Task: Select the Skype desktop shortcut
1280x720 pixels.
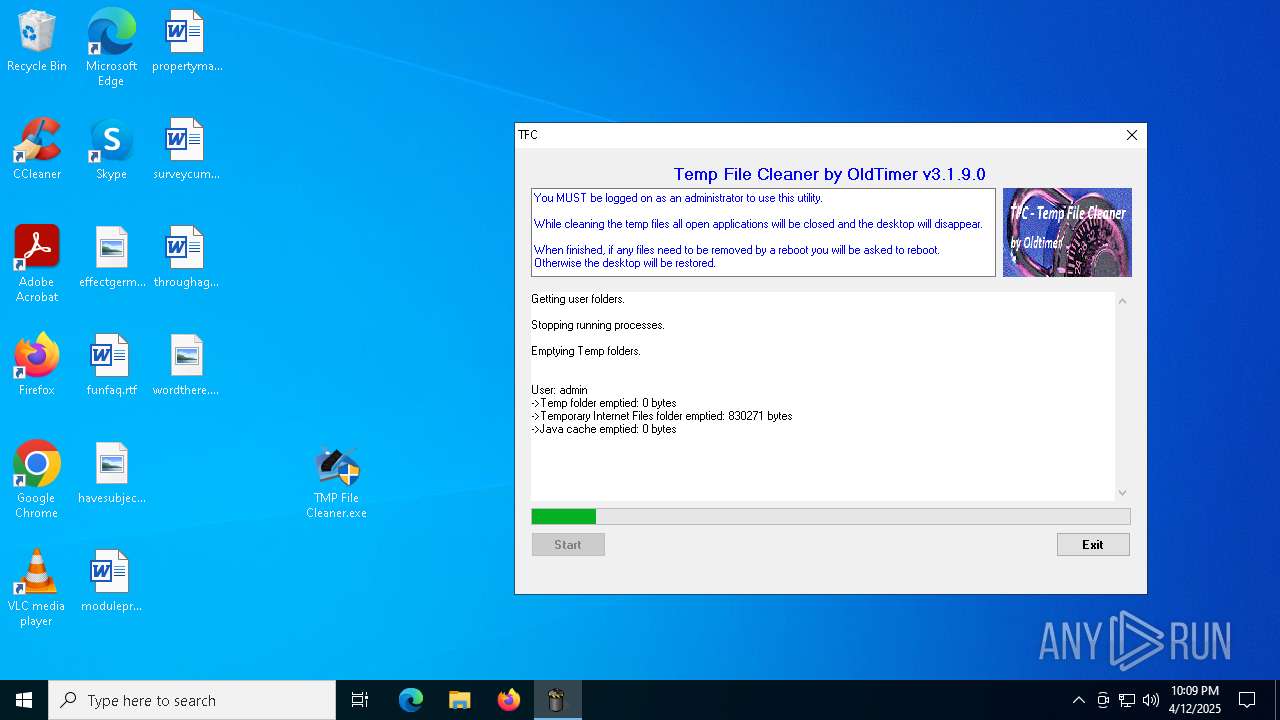Action: (x=111, y=149)
